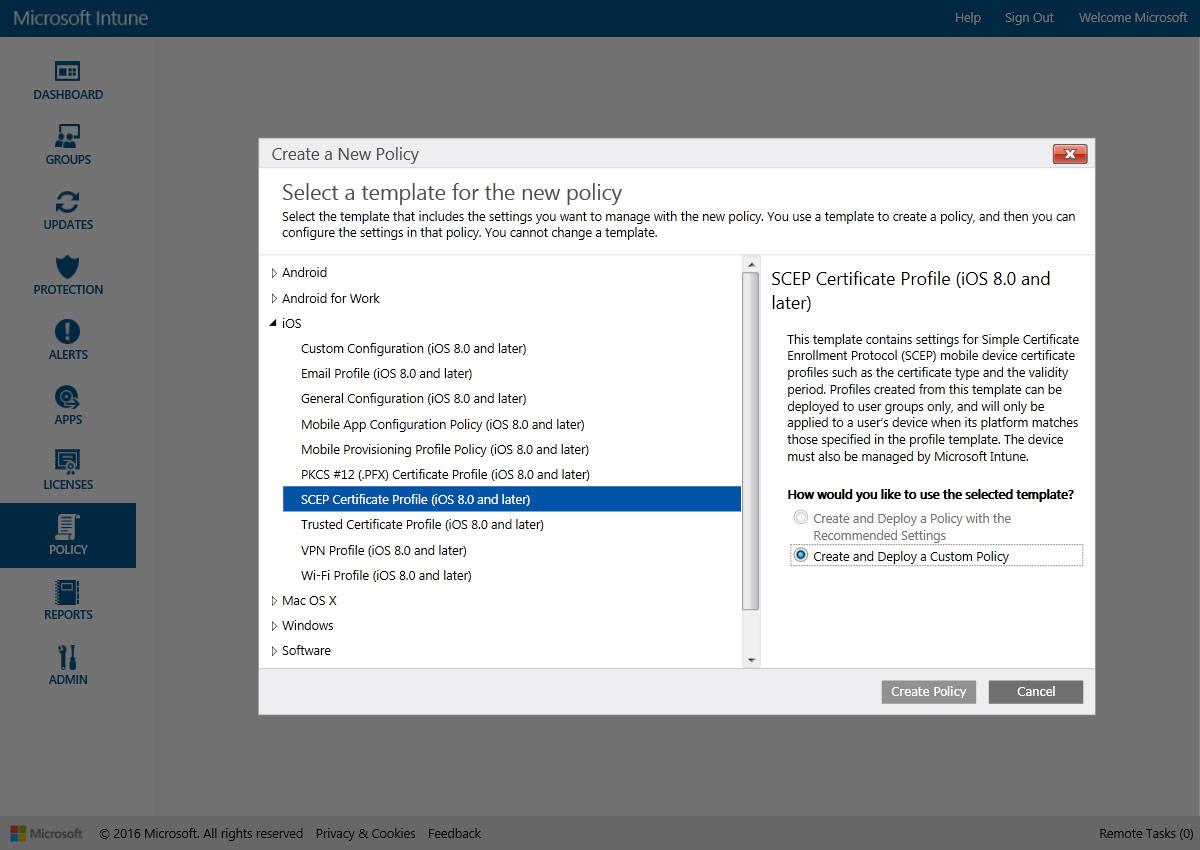Open the Feedback footer link
Screen dimensions: 1200x850
454,833
